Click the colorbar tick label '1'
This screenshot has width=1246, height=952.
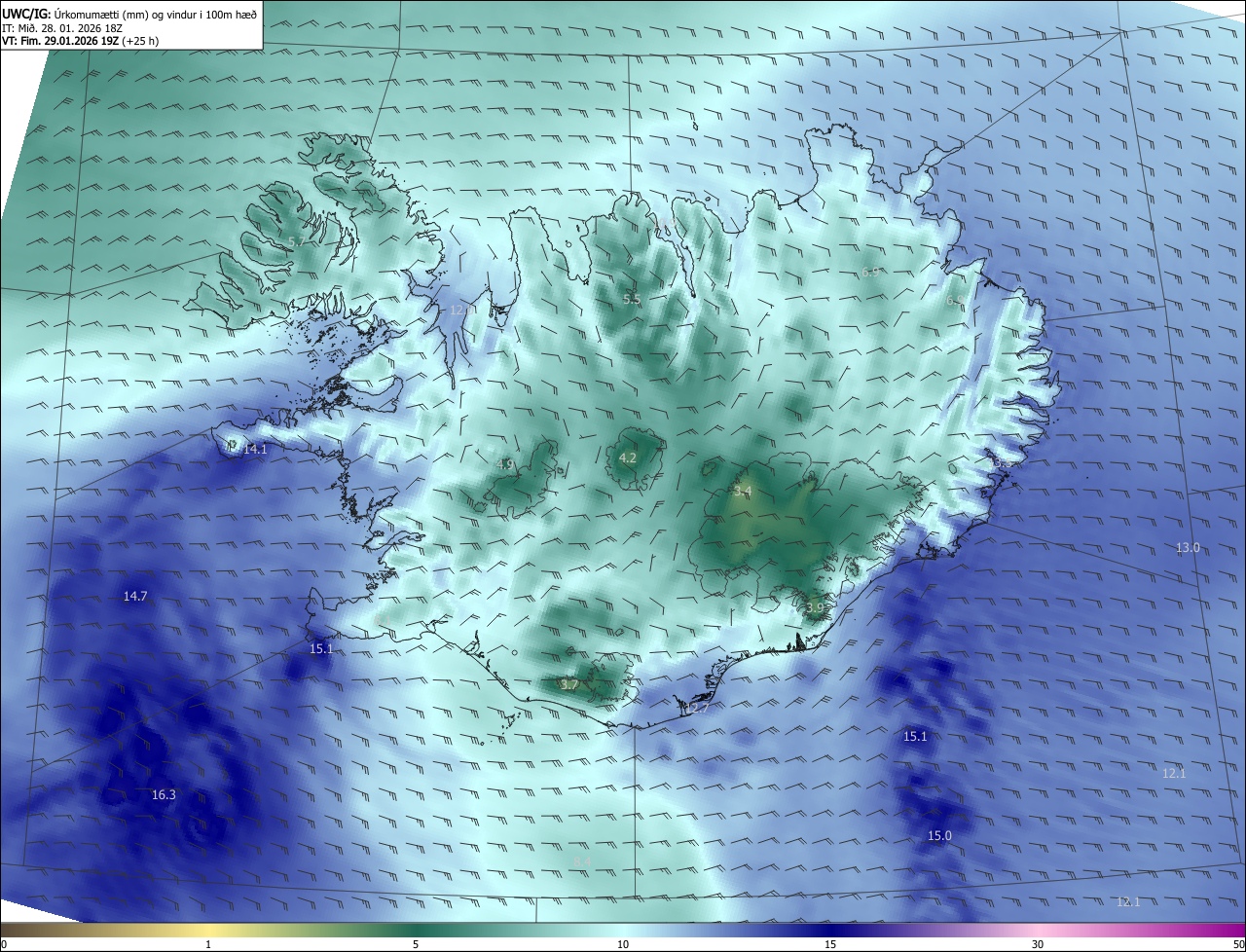(208, 944)
